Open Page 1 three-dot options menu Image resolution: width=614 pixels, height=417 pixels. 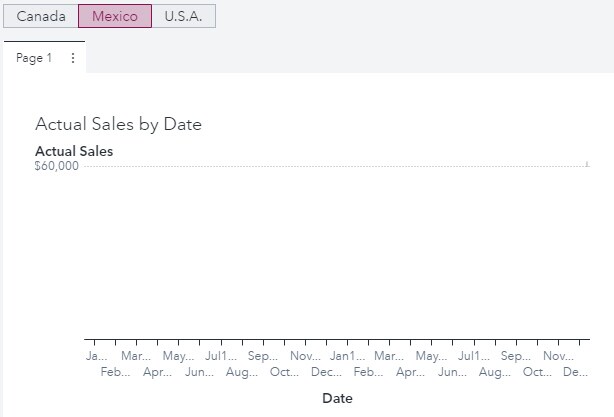[x=72, y=58]
